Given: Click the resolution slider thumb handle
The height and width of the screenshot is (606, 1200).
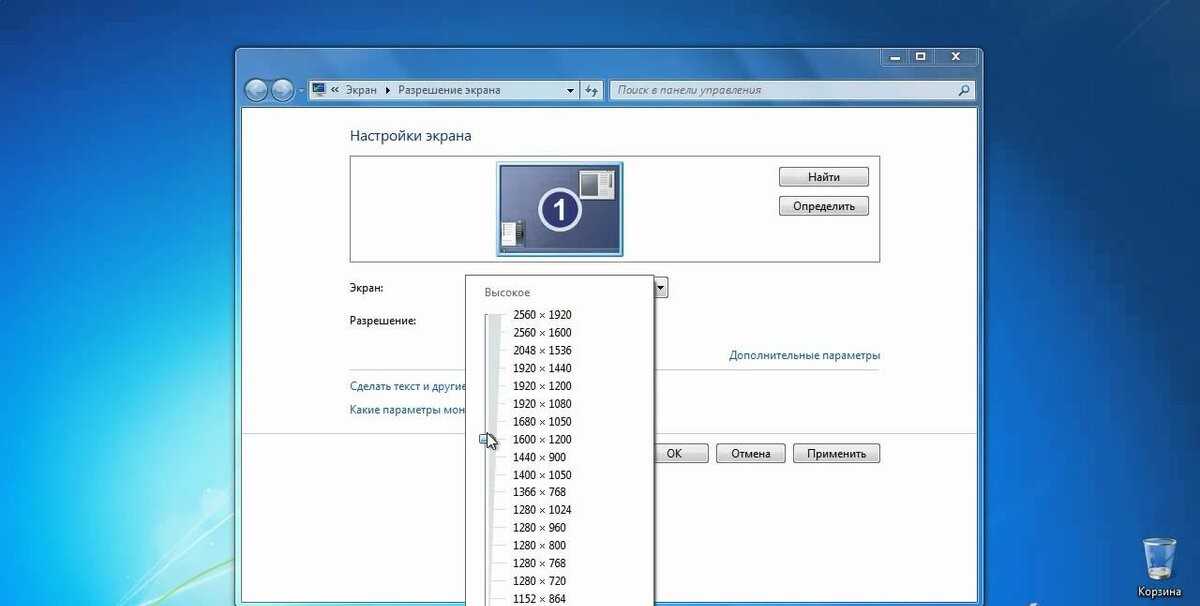Looking at the screenshot, I should click(x=485, y=439).
